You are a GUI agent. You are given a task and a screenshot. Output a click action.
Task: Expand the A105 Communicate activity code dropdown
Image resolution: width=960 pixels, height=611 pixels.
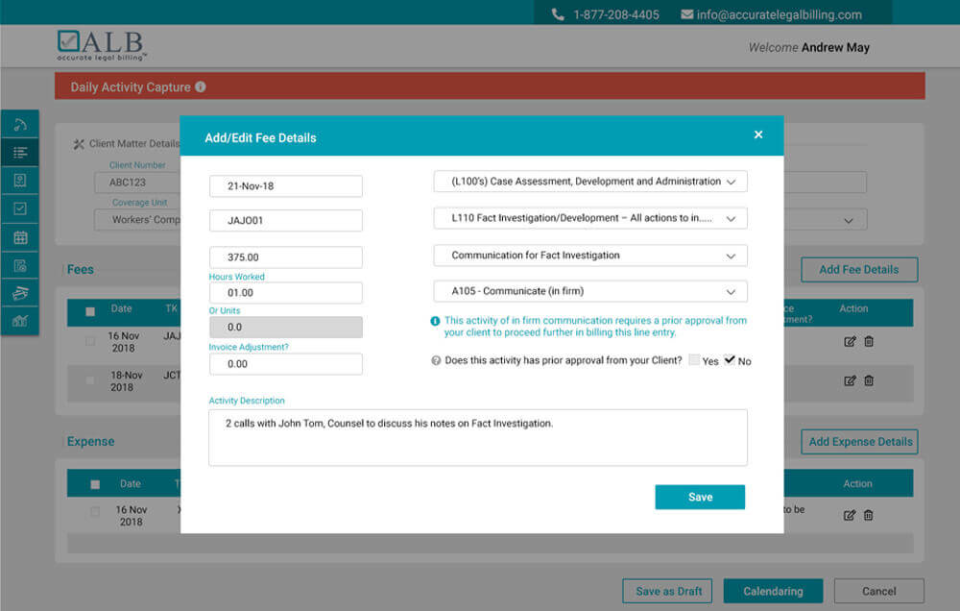click(x=590, y=290)
